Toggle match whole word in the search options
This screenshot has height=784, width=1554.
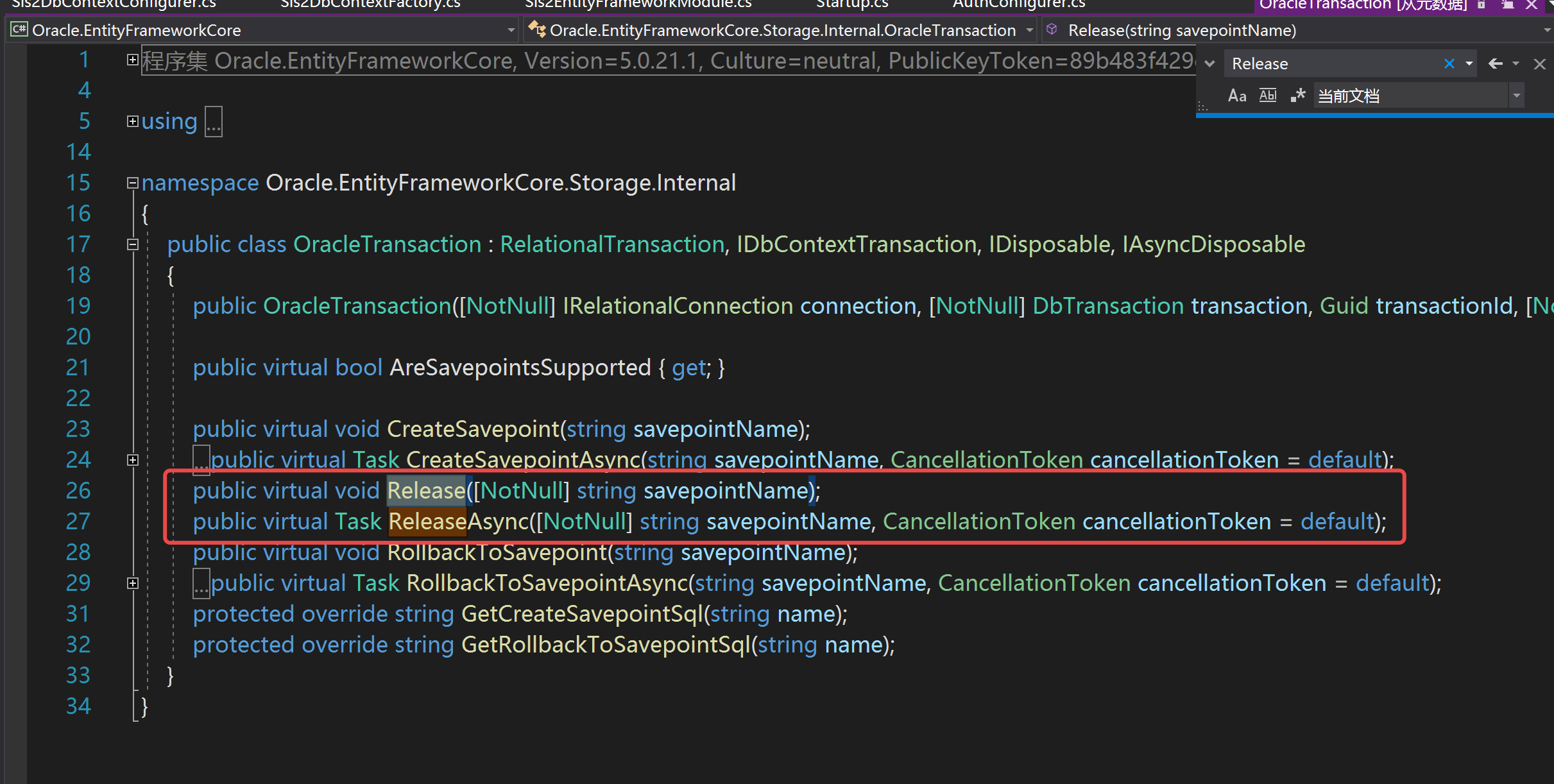tap(1267, 95)
